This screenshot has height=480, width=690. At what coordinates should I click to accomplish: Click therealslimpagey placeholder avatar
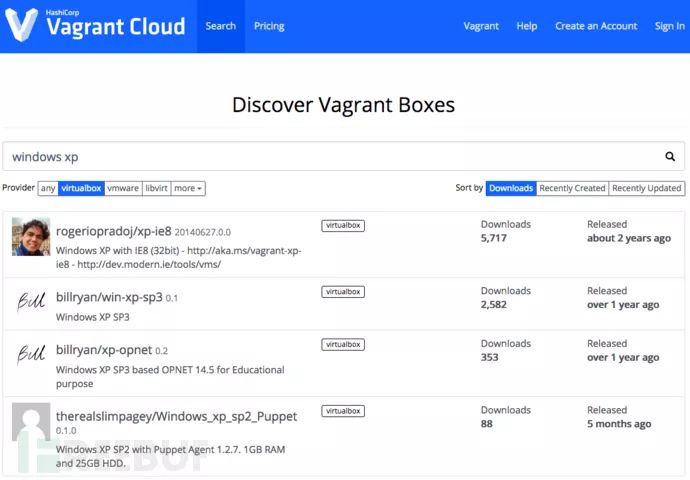tap(31, 421)
